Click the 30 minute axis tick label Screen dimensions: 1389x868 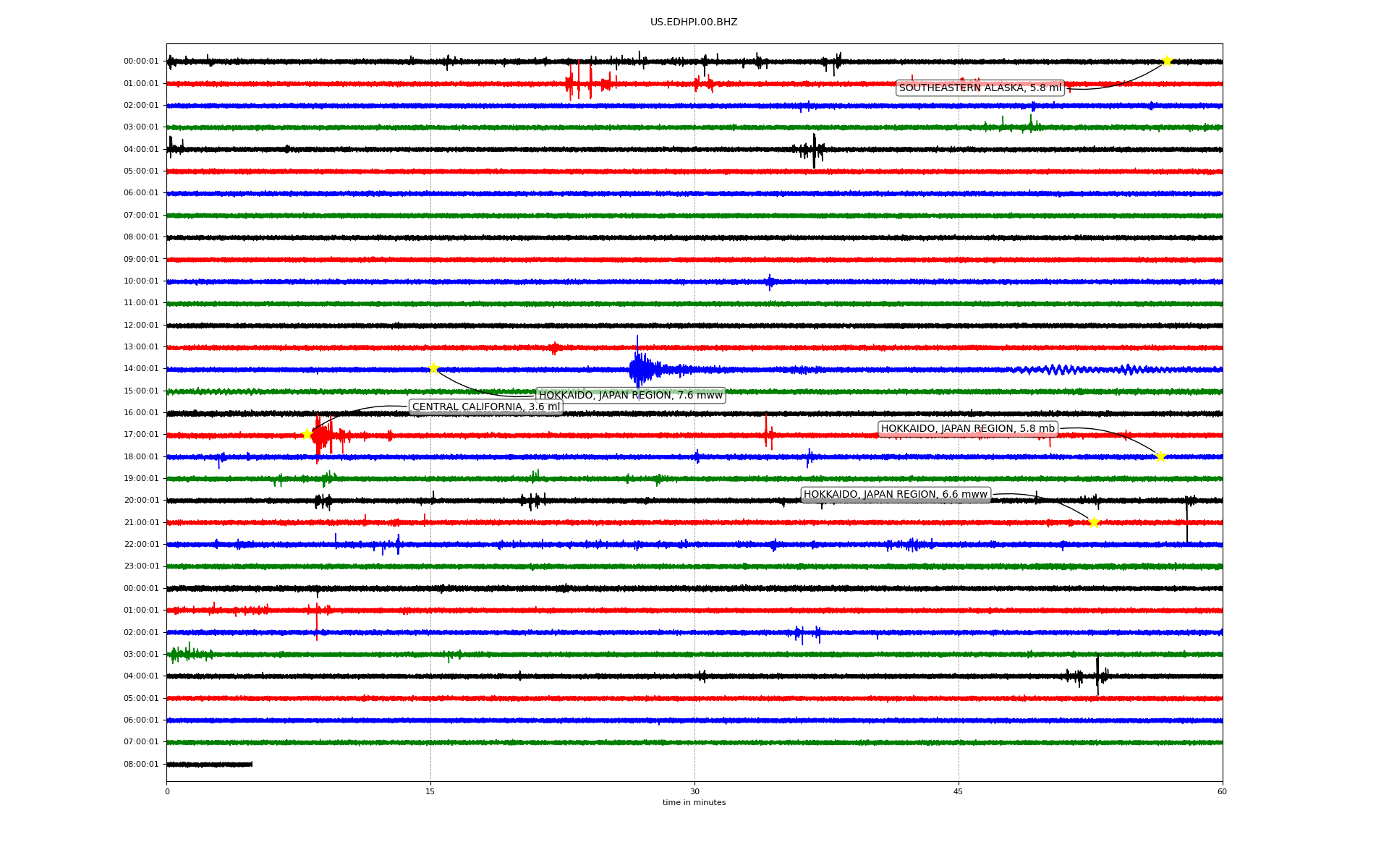click(x=694, y=791)
